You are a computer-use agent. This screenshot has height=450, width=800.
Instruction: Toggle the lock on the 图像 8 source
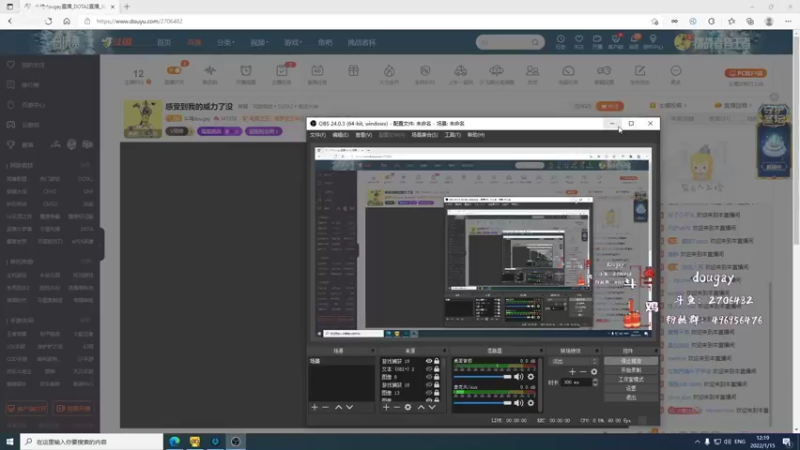click(437, 377)
